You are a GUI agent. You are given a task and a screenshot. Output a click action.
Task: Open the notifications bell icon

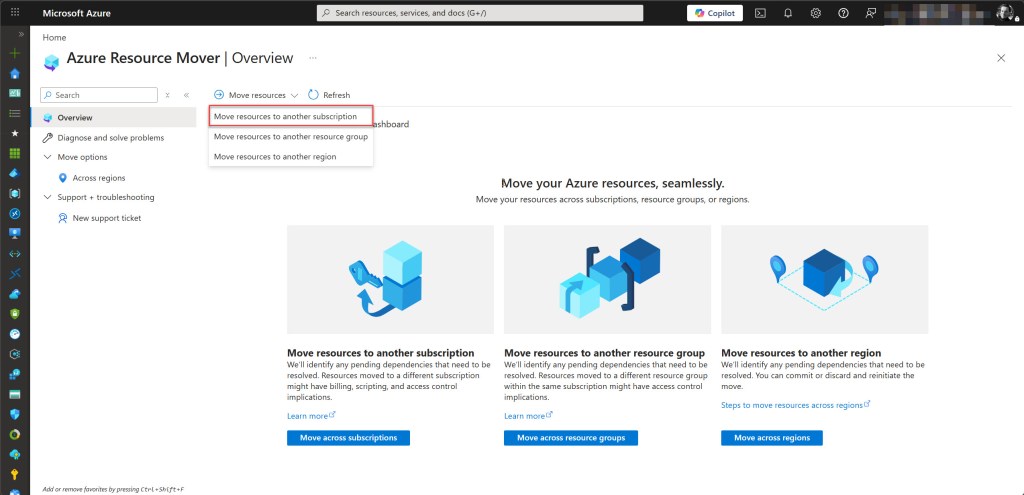788,13
